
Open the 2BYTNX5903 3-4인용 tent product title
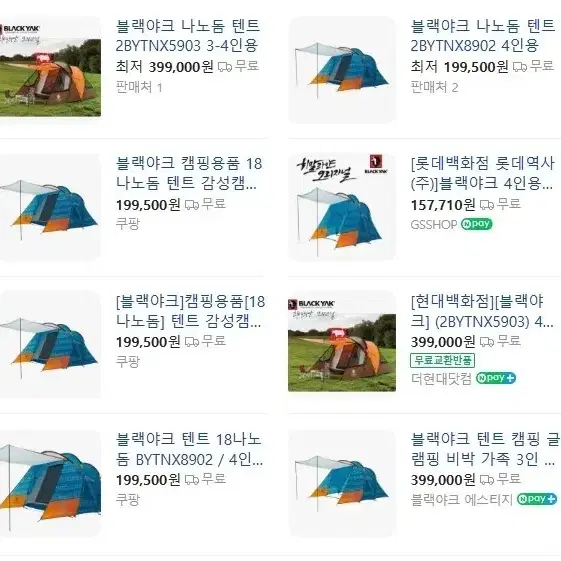pos(188,36)
